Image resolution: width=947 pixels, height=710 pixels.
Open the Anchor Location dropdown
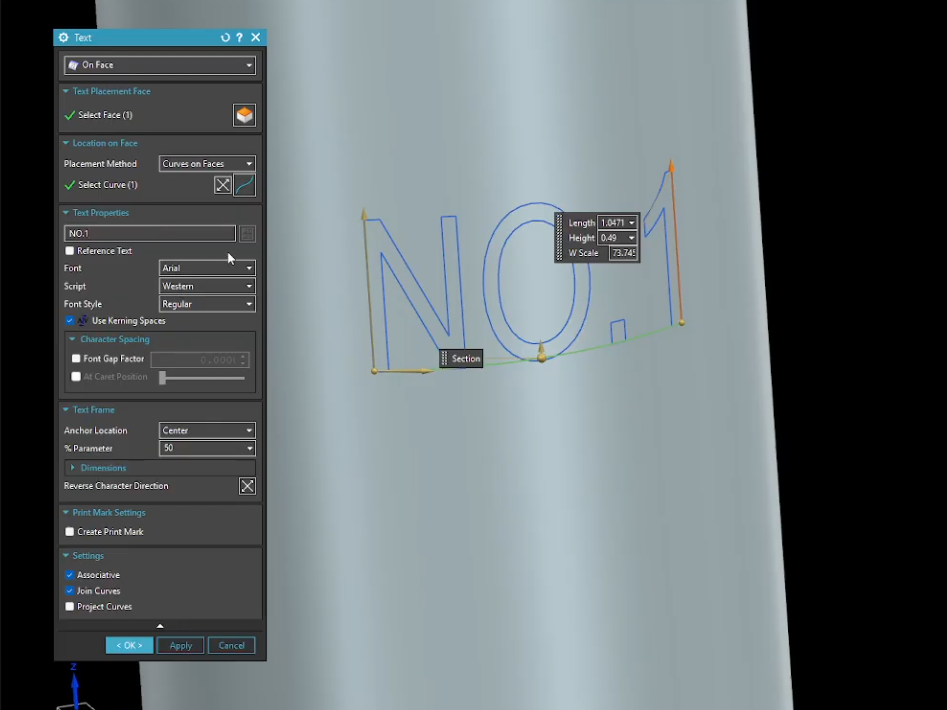[x=207, y=430]
